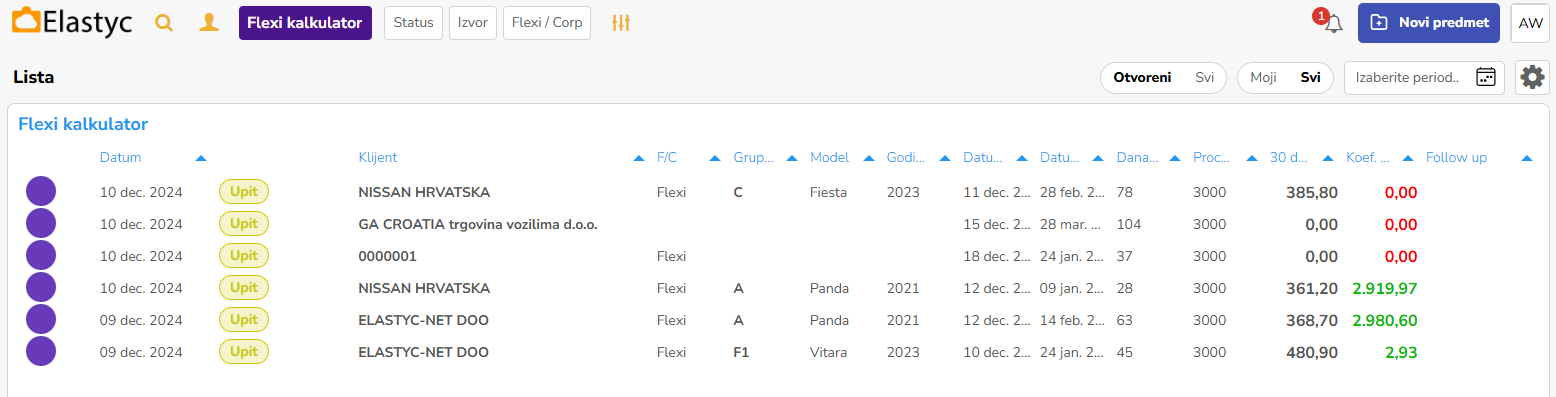
Task: Open the orange filter sliders icon
Action: pyautogui.click(x=621, y=23)
